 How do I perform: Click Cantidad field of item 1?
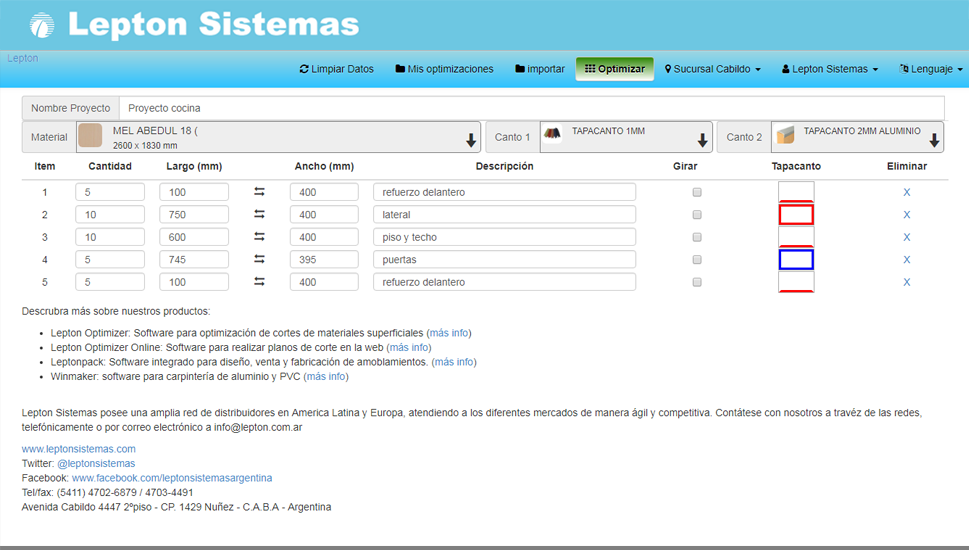point(110,192)
